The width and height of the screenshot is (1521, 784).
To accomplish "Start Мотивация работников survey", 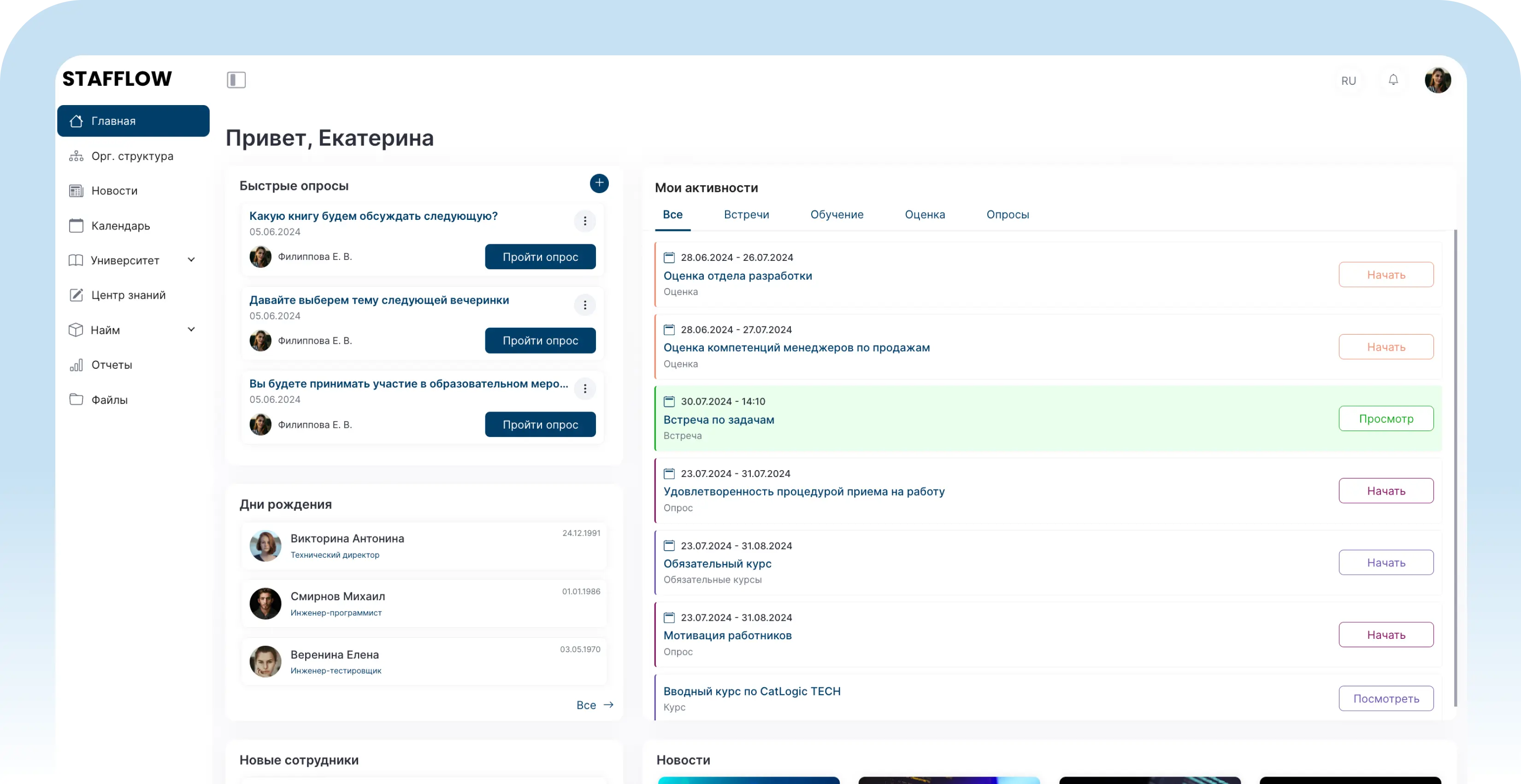I will coord(1386,635).
